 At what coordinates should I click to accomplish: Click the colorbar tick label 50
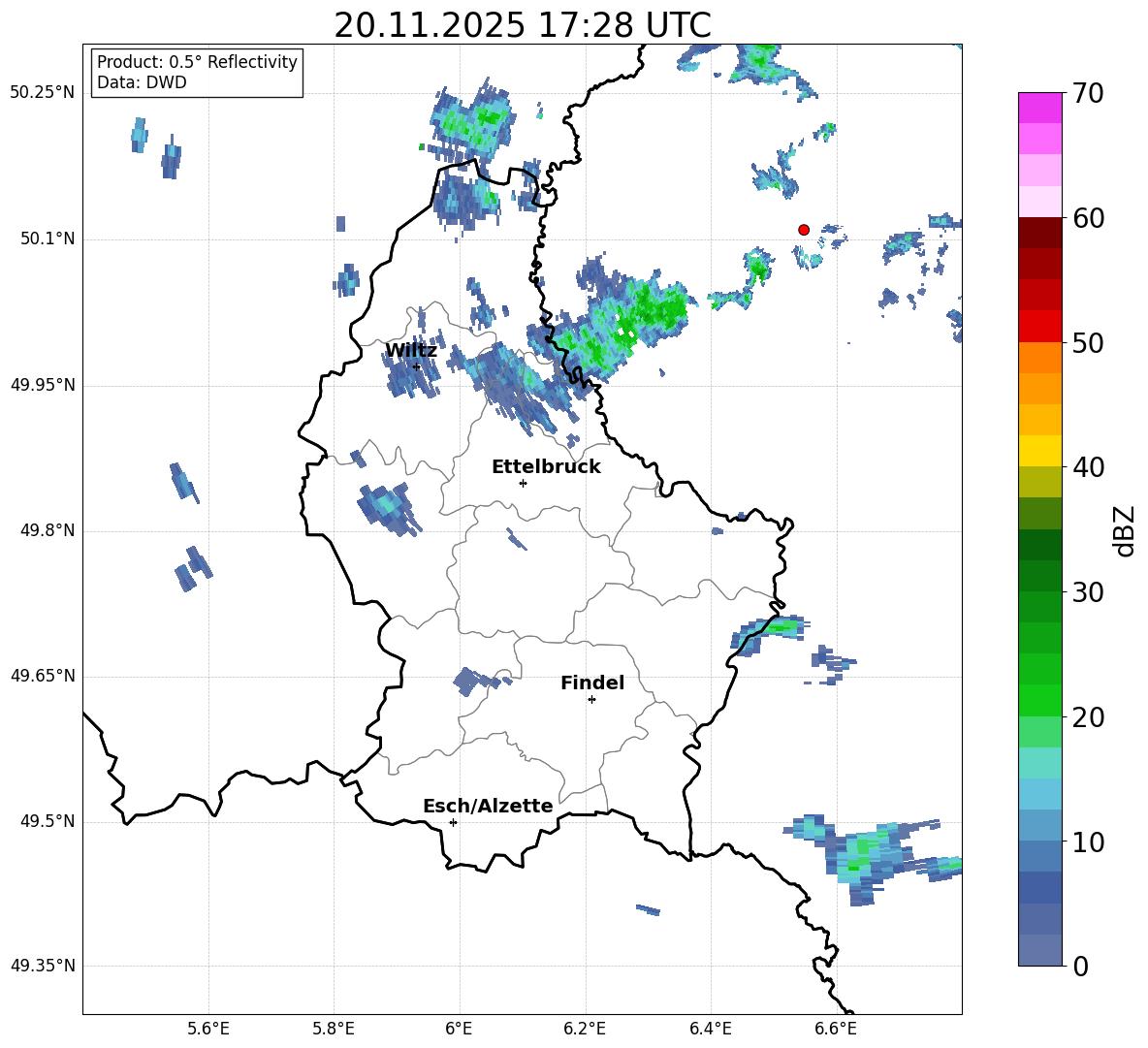click(1088, 342)
